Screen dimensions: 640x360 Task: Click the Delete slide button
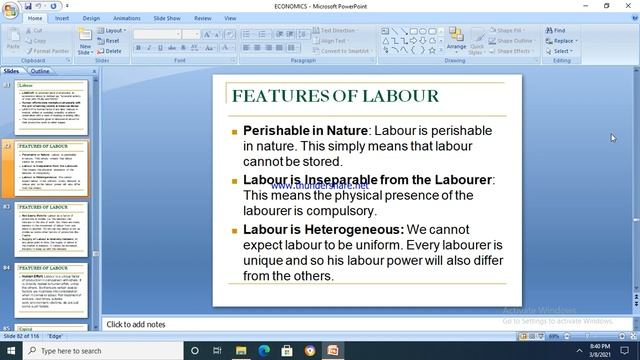109,51
